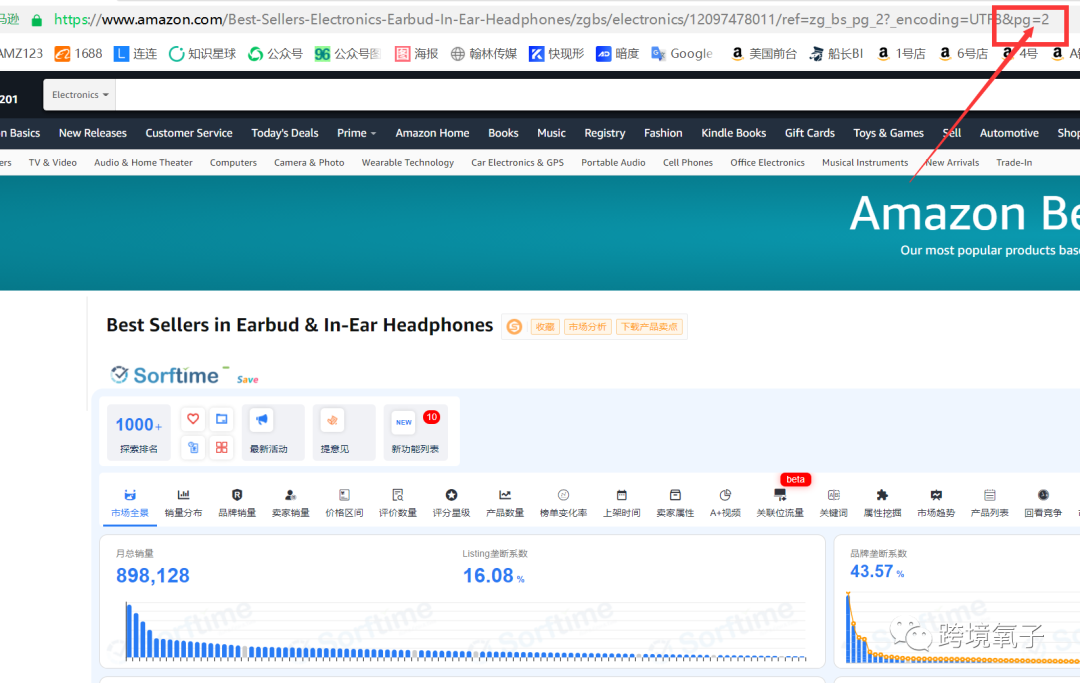Click the red four-squares grid icon
1080x683 pixels.
tap(221, 448)
